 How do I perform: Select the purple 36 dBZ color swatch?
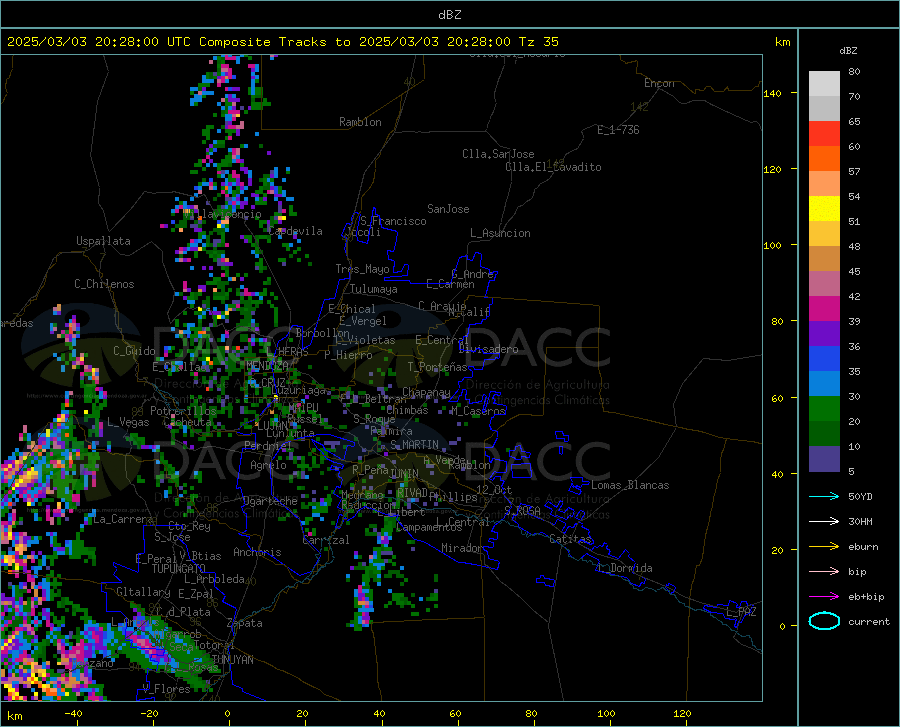coord(824,334)
